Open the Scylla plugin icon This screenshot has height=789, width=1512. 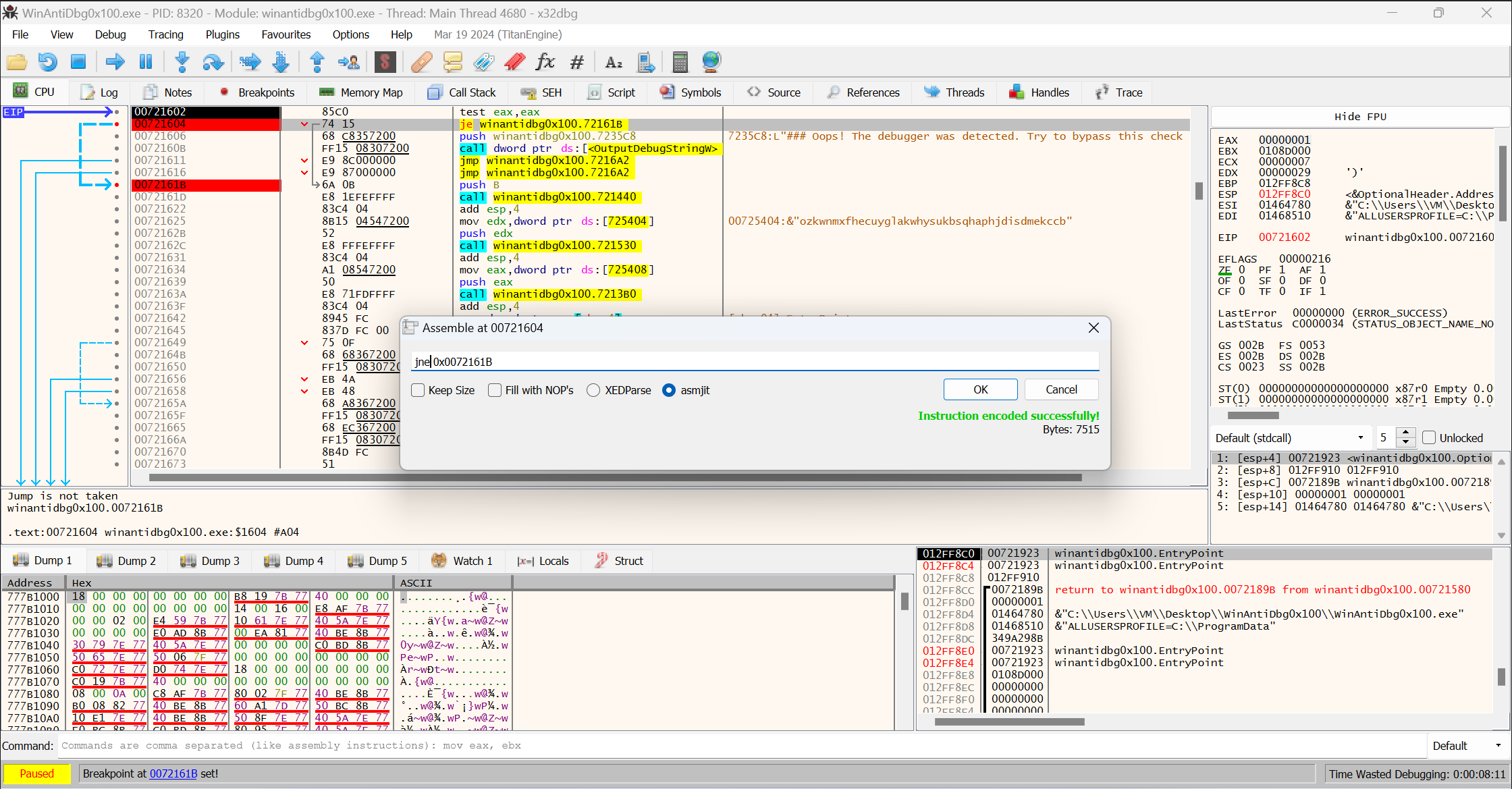pos(385,62)
